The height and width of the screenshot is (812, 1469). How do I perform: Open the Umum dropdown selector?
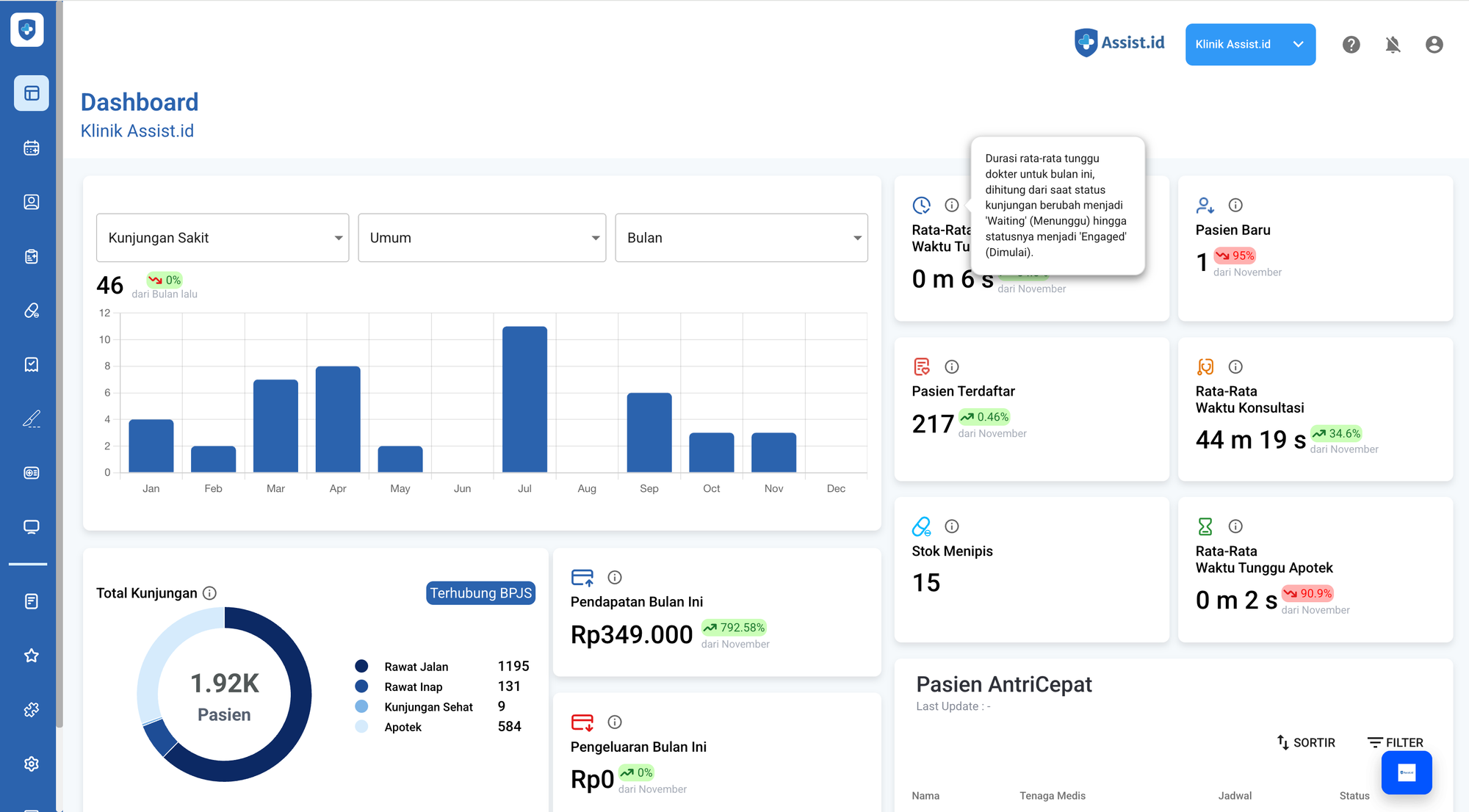pos(481,238)
